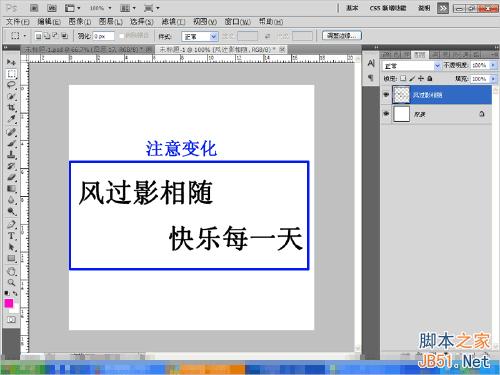Screen dimensions: 500x375
Task: Toggle lock position
Action: (x=421, y=79)
